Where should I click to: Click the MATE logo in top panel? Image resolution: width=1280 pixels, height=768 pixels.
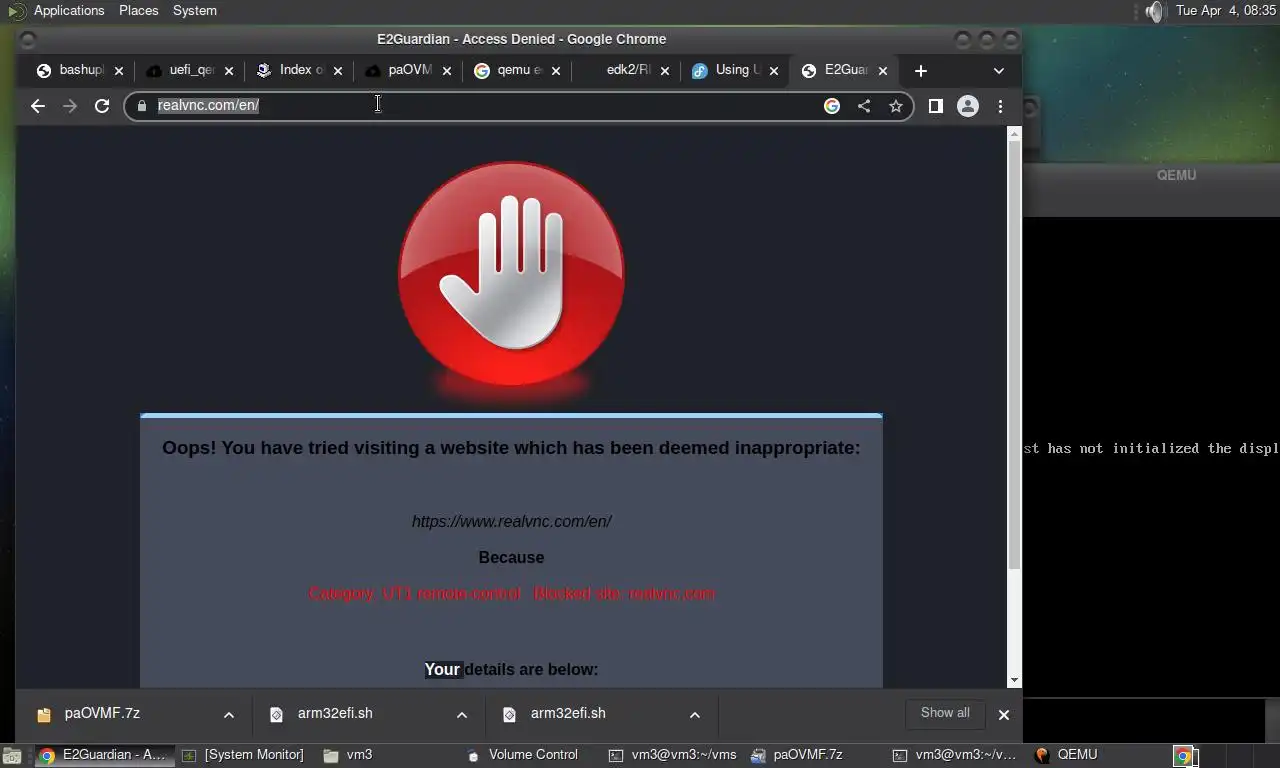coord(16,11)
